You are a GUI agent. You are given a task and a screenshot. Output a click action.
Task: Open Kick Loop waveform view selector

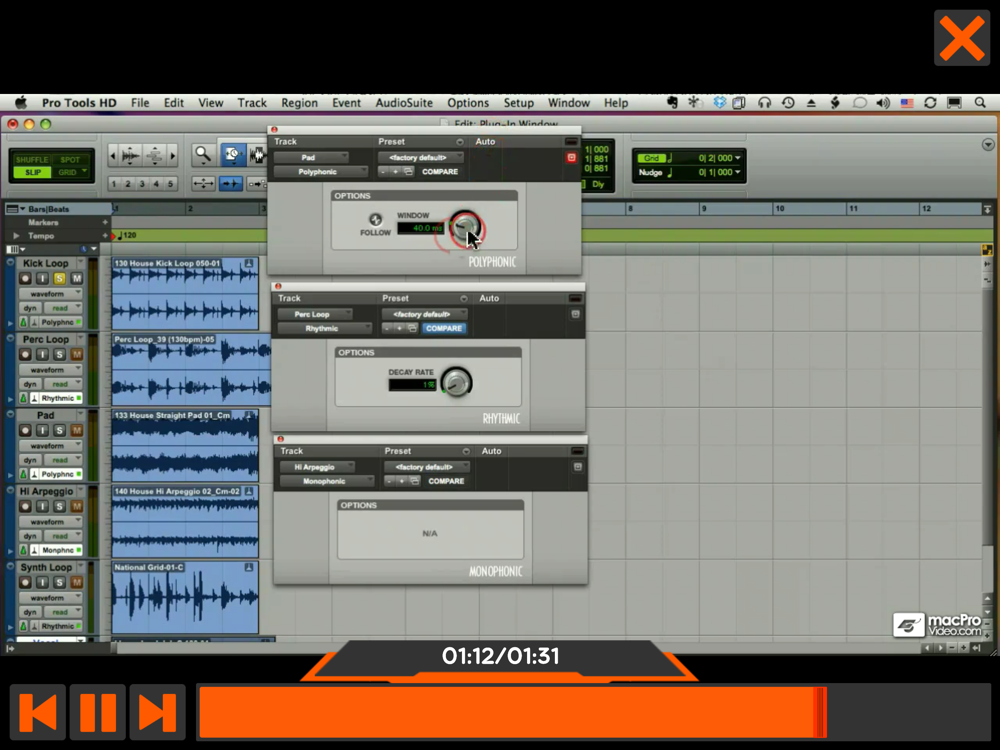[50, 294]
